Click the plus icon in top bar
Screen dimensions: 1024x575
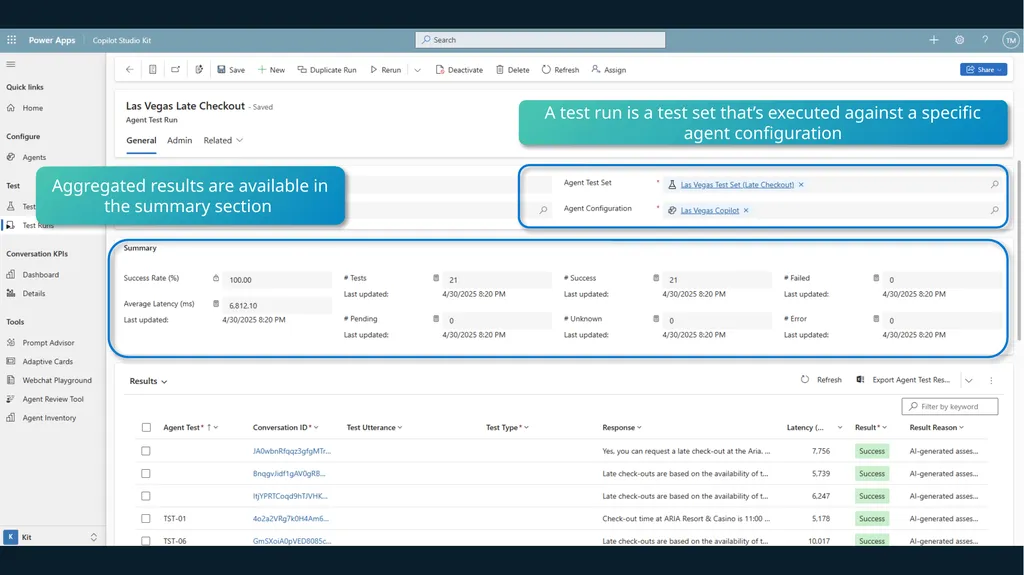click(x=934, y=40)
